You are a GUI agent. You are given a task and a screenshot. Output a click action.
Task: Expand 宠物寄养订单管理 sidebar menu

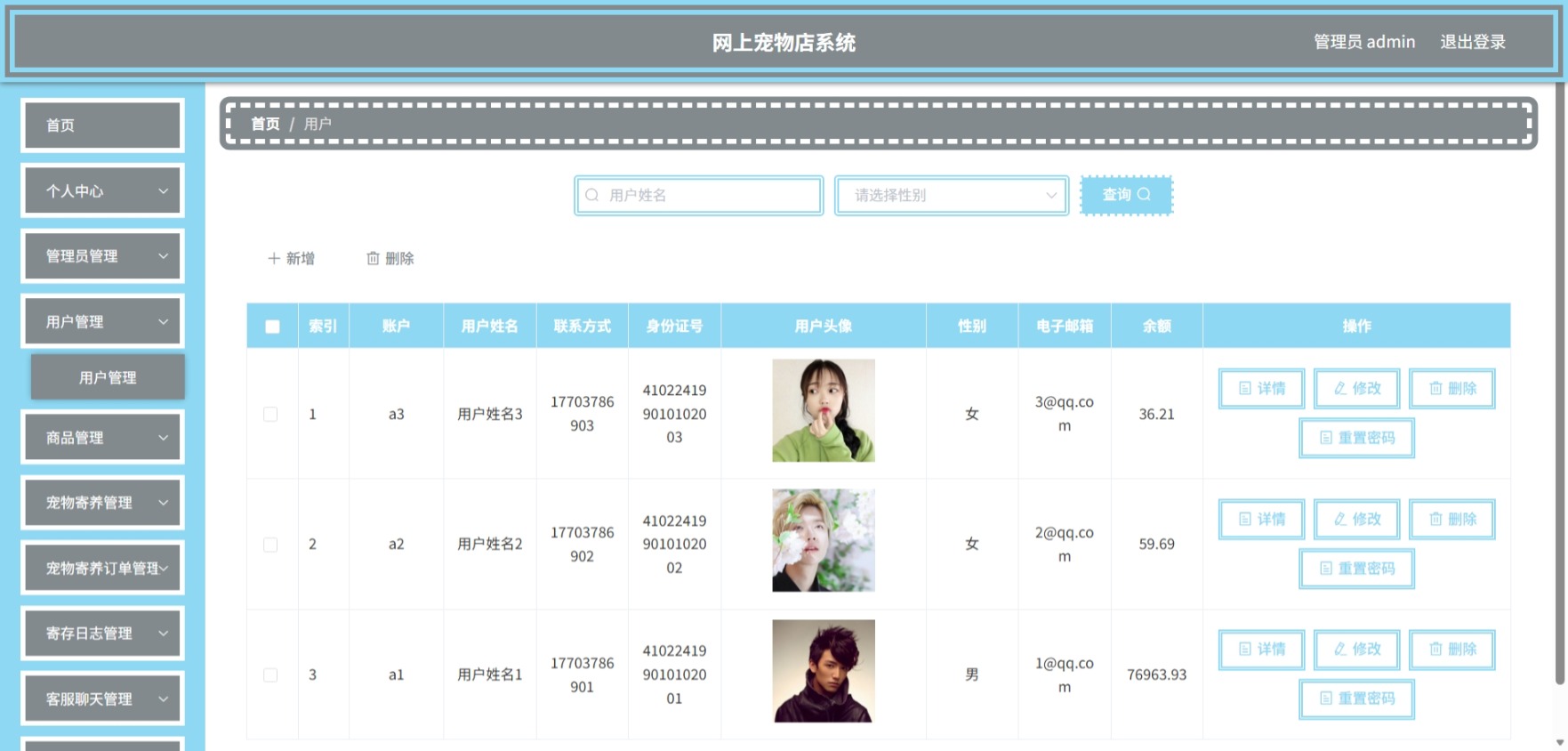(102, 568)
